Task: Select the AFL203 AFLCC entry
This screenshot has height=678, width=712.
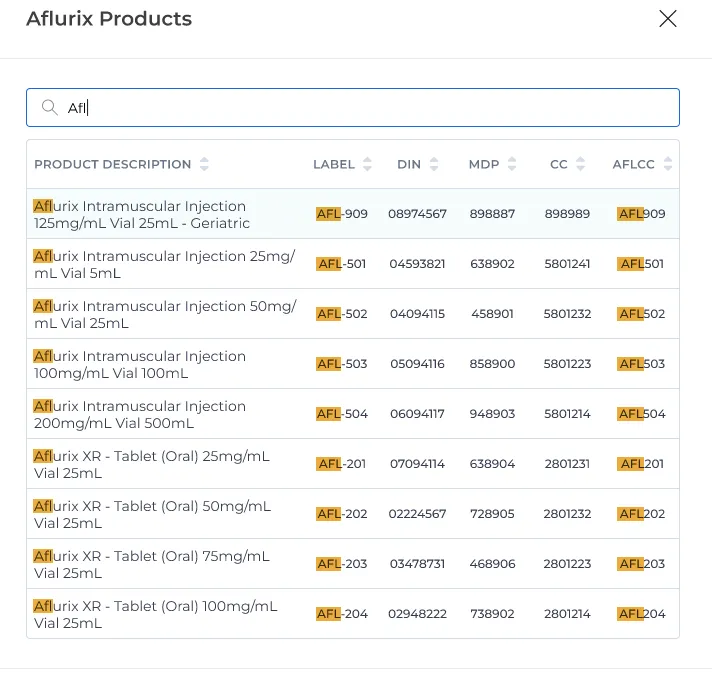Action: pos(642,564)
